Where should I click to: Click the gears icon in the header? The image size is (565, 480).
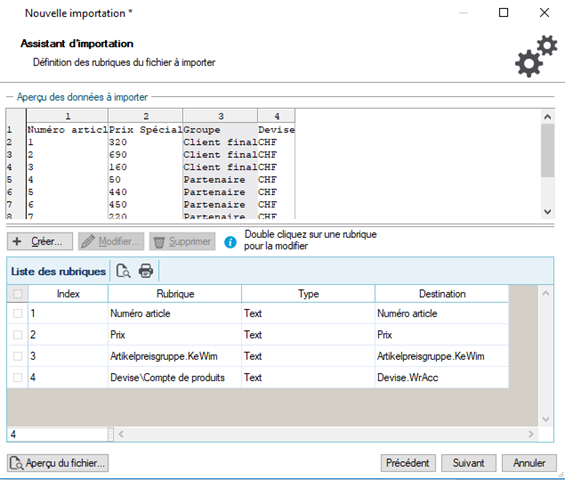(536, 55)
